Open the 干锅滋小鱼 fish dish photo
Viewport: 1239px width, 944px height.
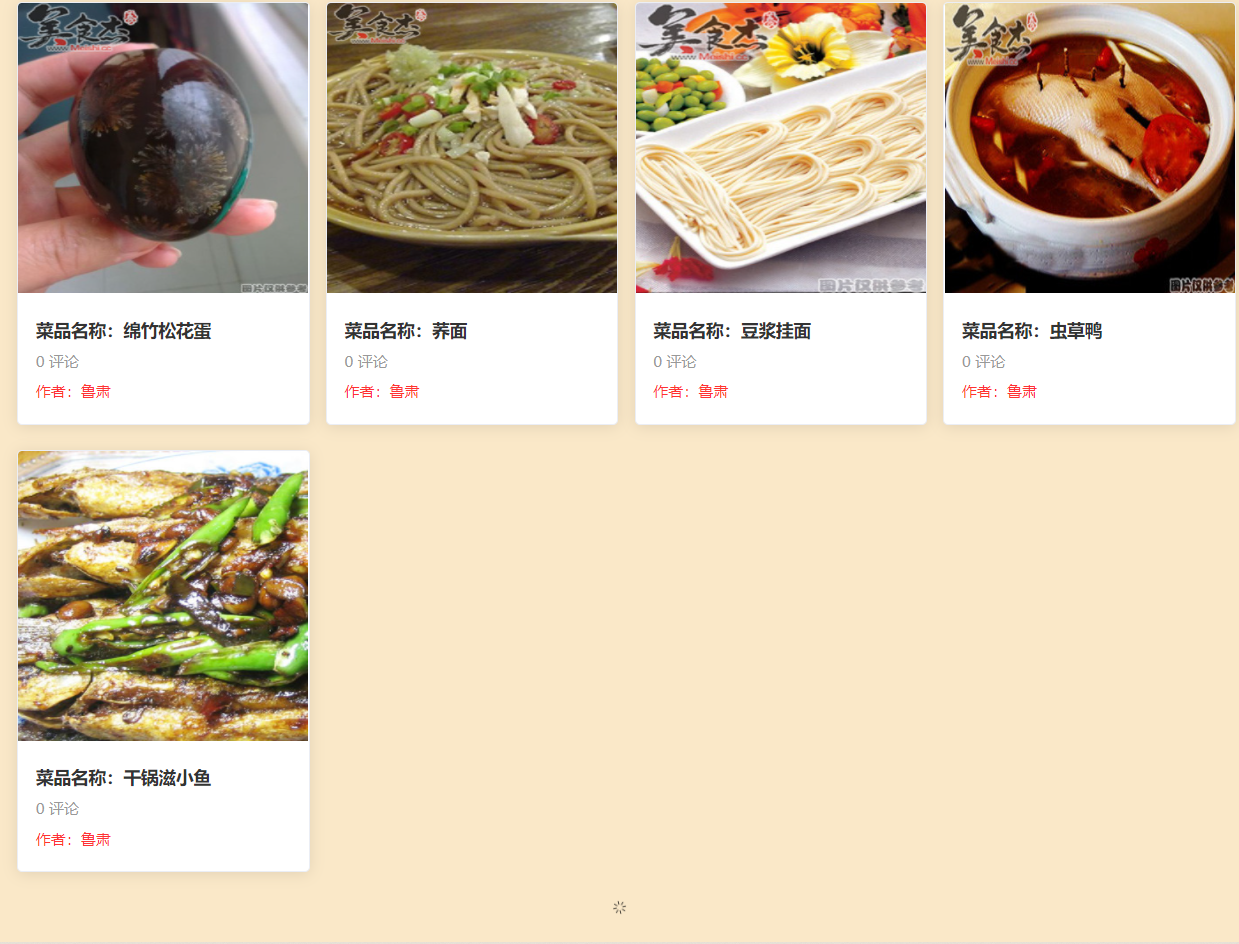(163, 596)
